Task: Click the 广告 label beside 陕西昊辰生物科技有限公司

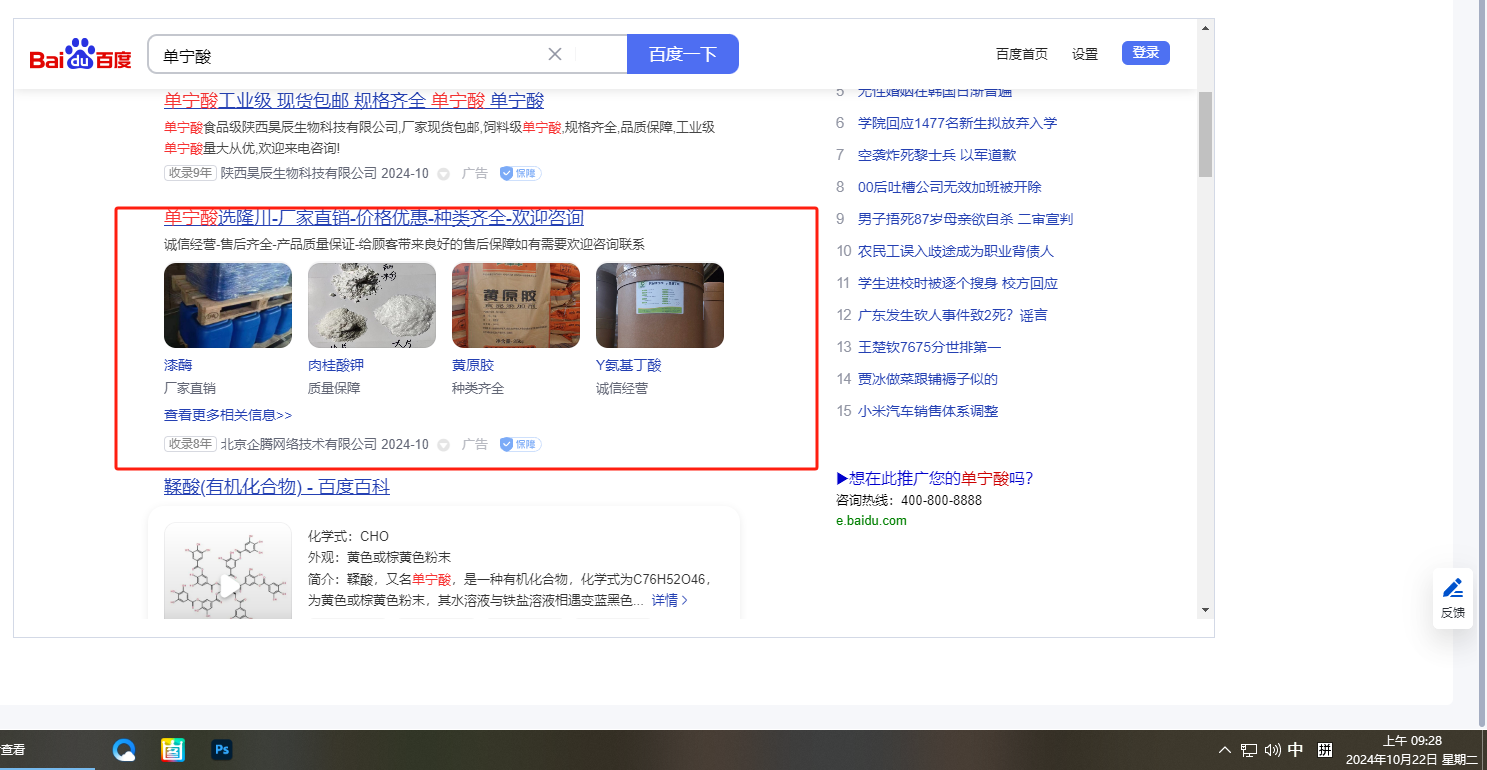Action: (475, 173)
